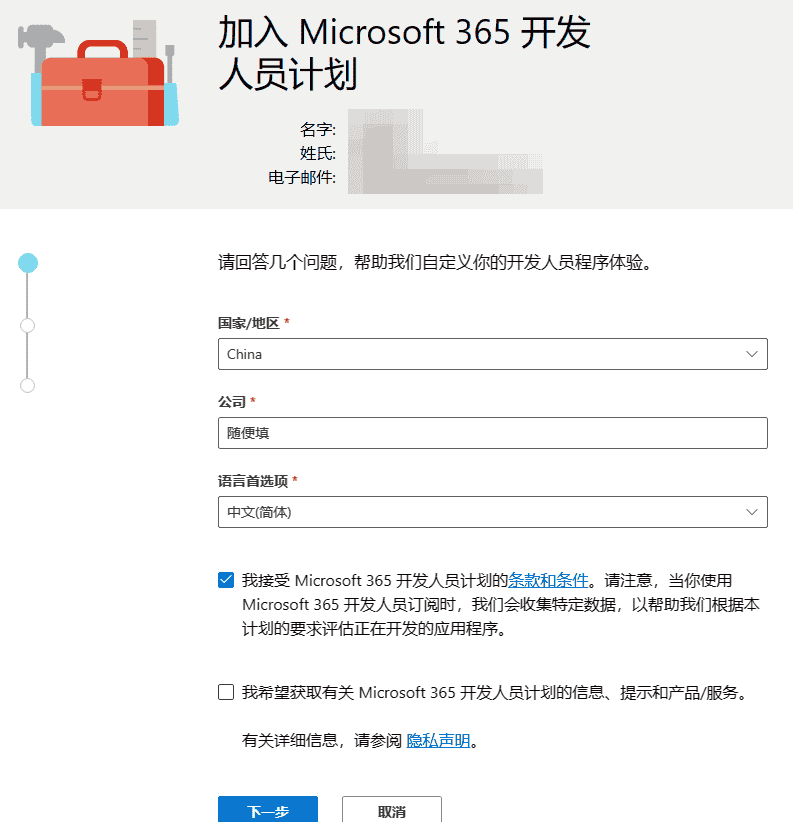Open the 条款和条件 link
Image resolution: width=793 pixels, height=822 pixels.
[548, 580]
